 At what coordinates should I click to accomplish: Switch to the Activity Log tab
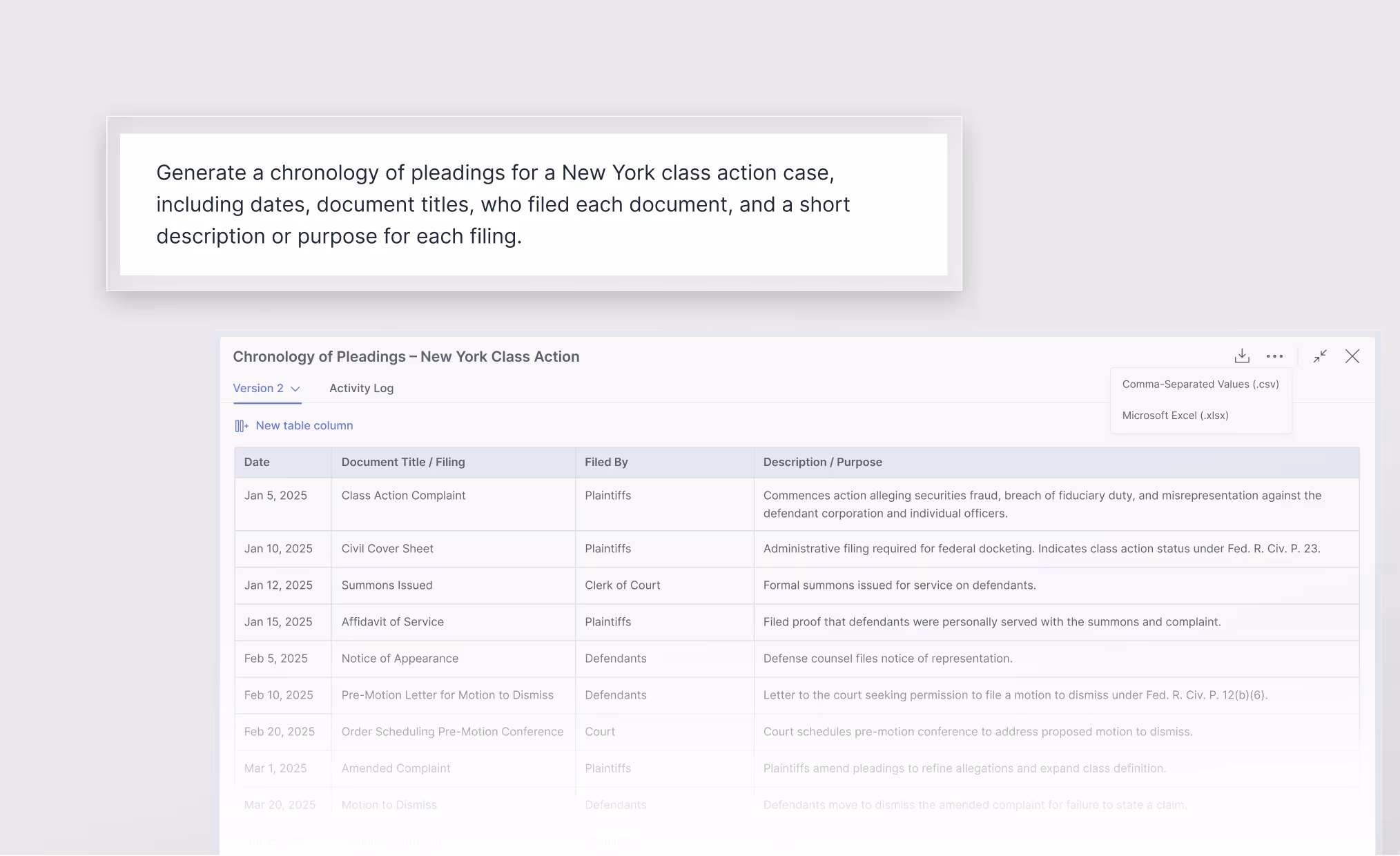[361, 388]
